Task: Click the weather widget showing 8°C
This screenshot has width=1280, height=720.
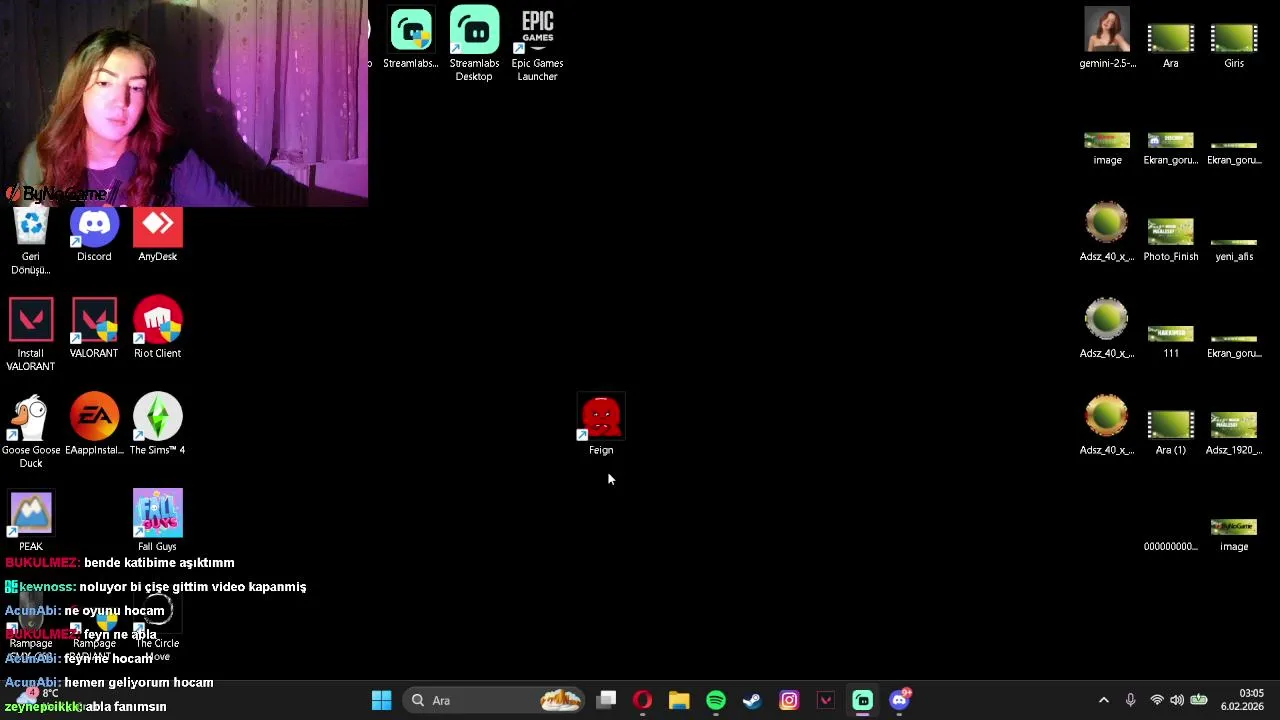Action: 38,697
